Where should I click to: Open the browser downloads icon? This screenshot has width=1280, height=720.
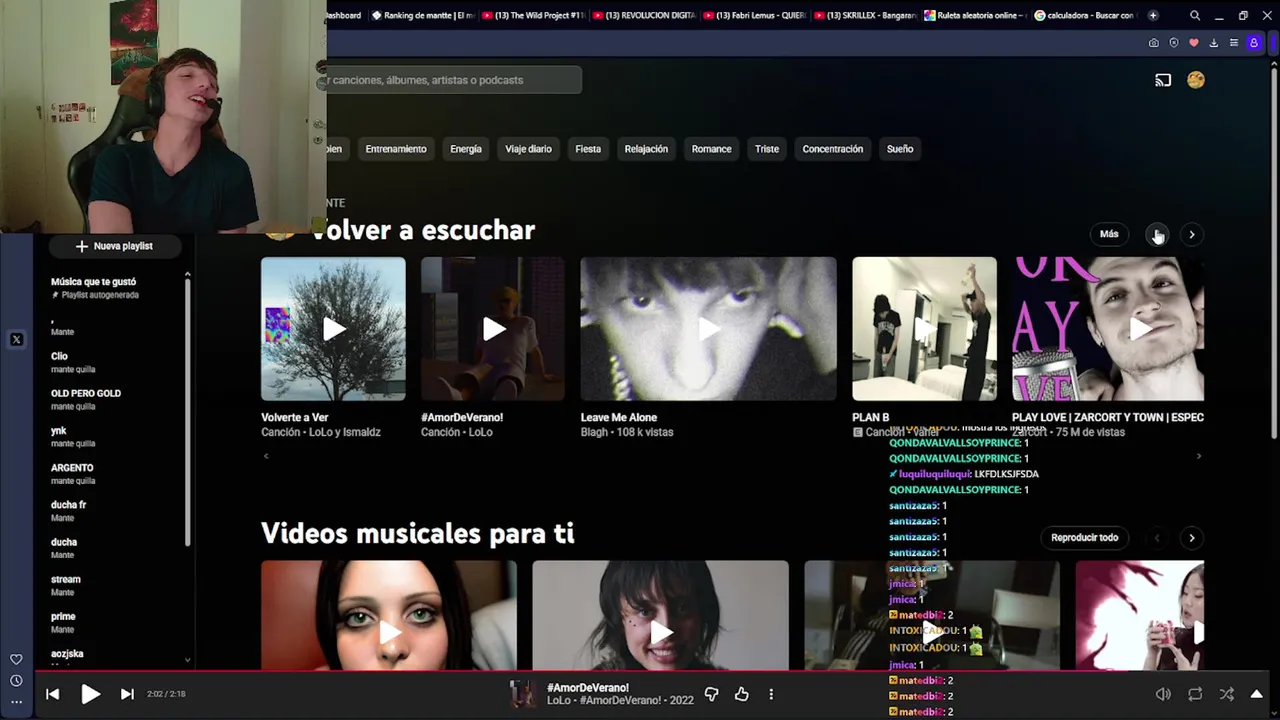(x=1213, y=43)
